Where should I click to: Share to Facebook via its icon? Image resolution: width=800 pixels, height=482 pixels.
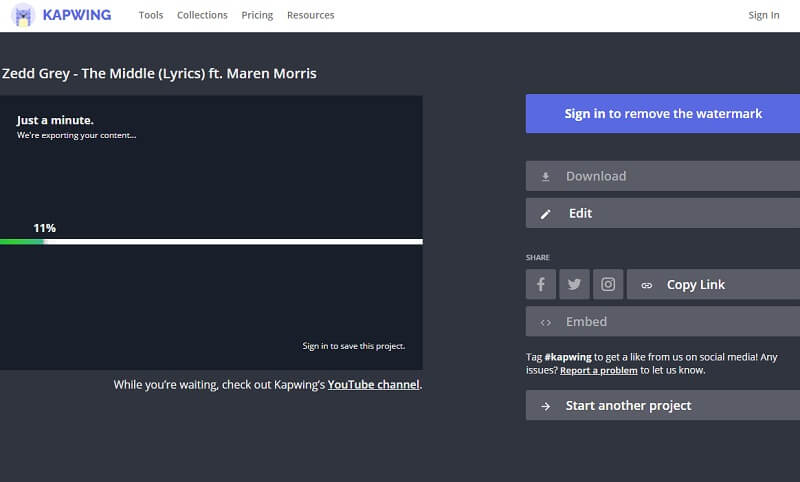pos(541,284)
